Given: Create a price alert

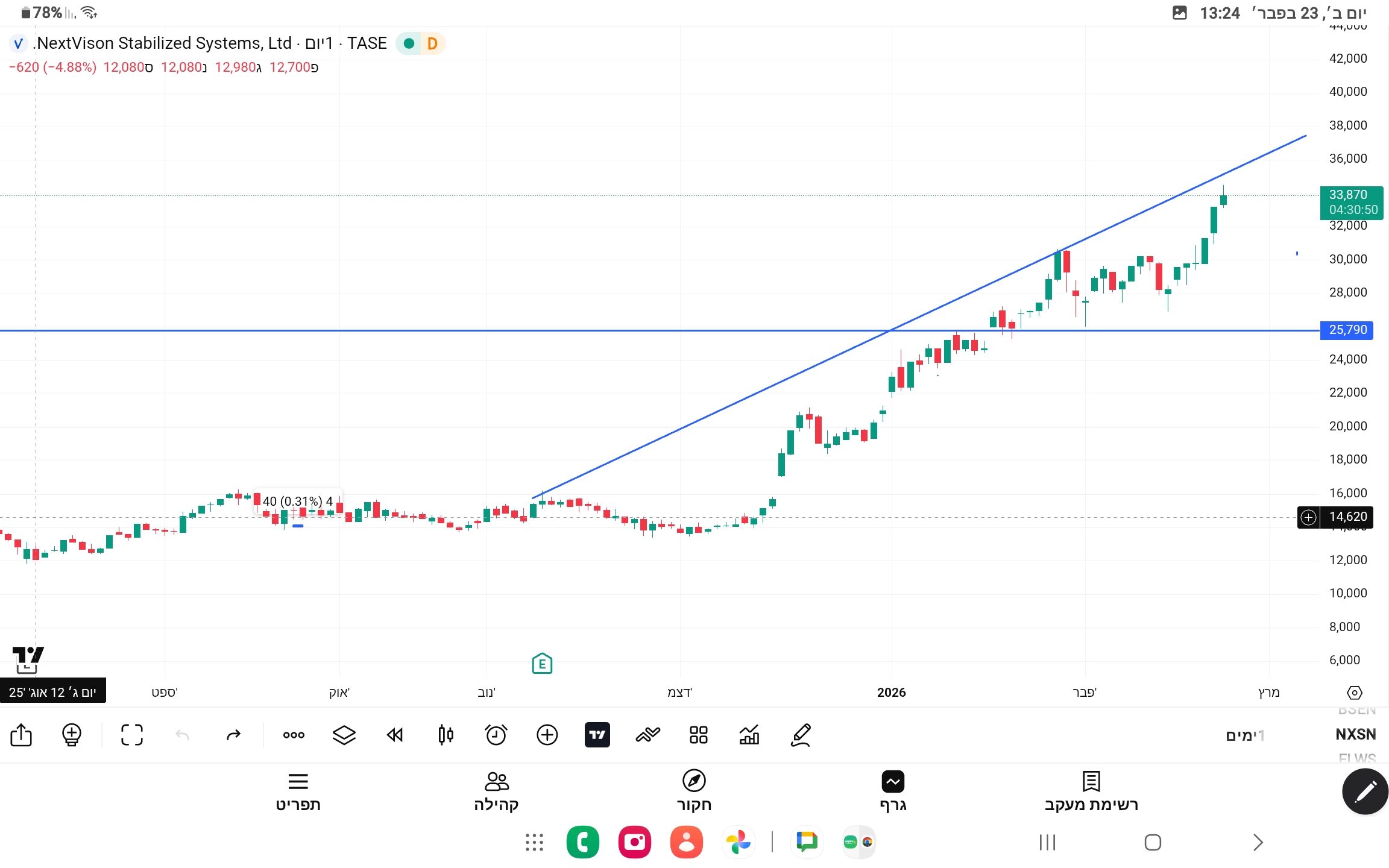Looking at the screenshot, I should click(x=496, y=735).
